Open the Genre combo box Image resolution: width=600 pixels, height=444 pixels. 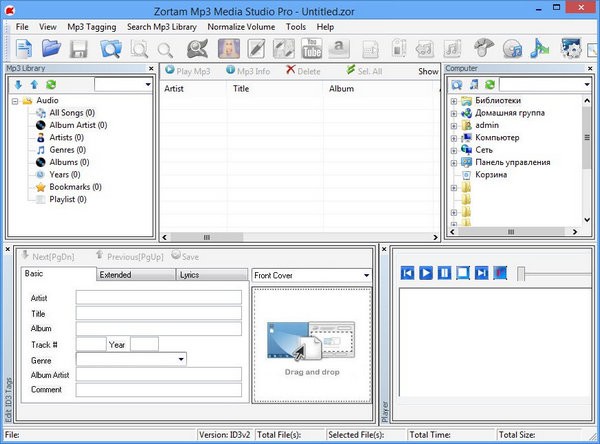(x=180, y=358)
